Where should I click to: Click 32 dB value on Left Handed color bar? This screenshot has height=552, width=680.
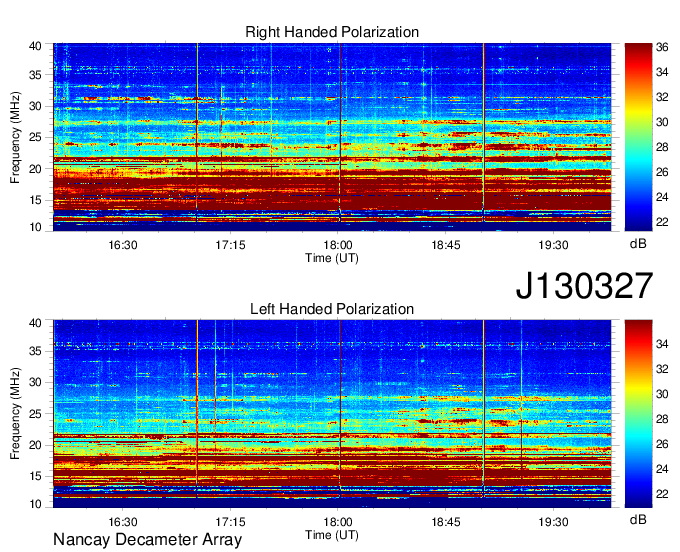click(662, 369)
